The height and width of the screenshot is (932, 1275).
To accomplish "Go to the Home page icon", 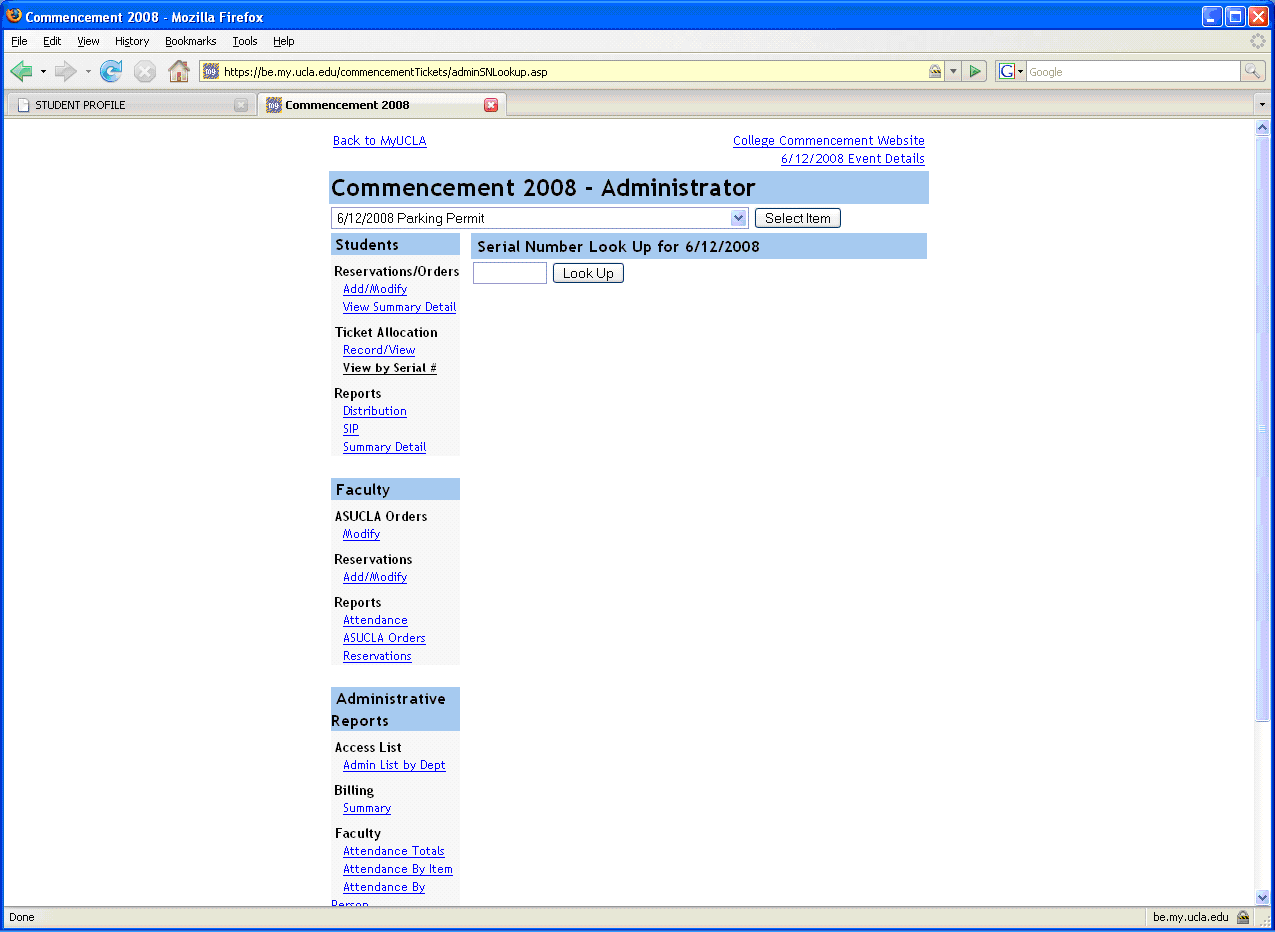I will pyautogui.click(x=179, y=71).
